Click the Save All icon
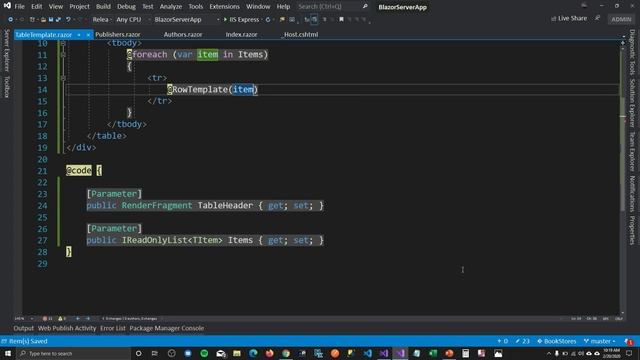This screenshot has height=360, width=640. (x=58, y=19)
